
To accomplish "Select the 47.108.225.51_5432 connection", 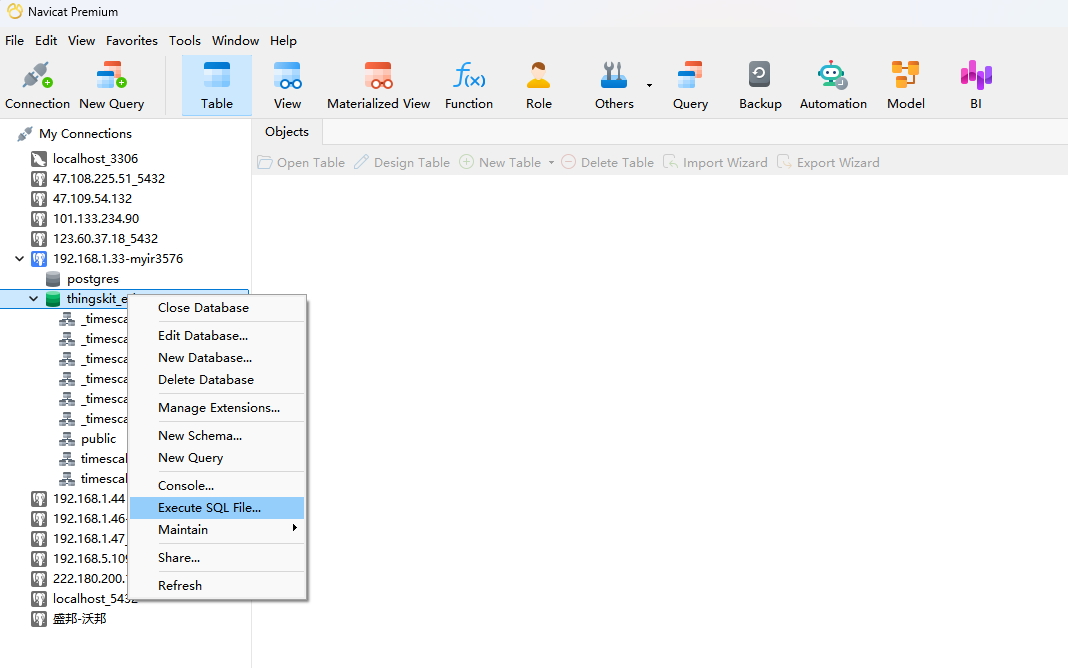I will [108, 179].
